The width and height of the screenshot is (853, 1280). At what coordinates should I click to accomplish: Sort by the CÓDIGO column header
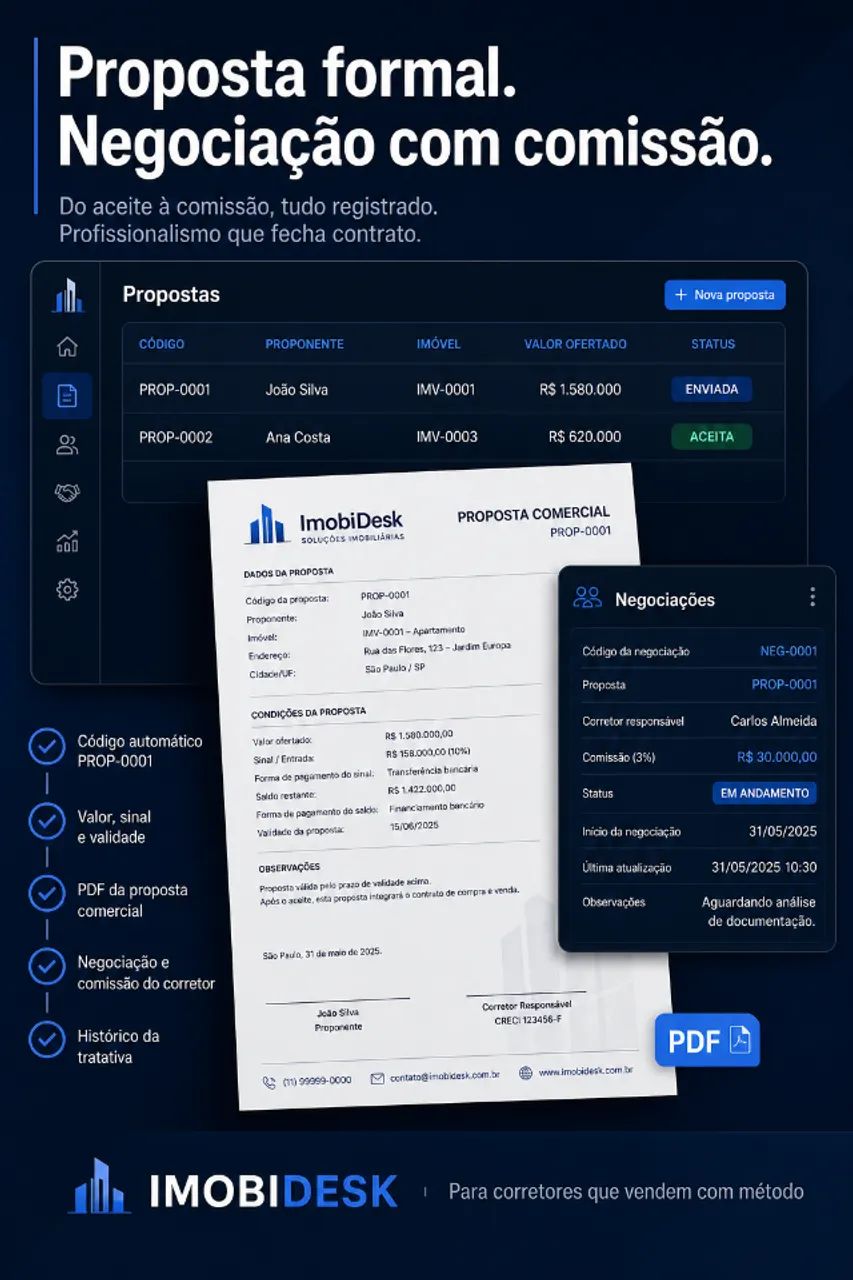162,344
